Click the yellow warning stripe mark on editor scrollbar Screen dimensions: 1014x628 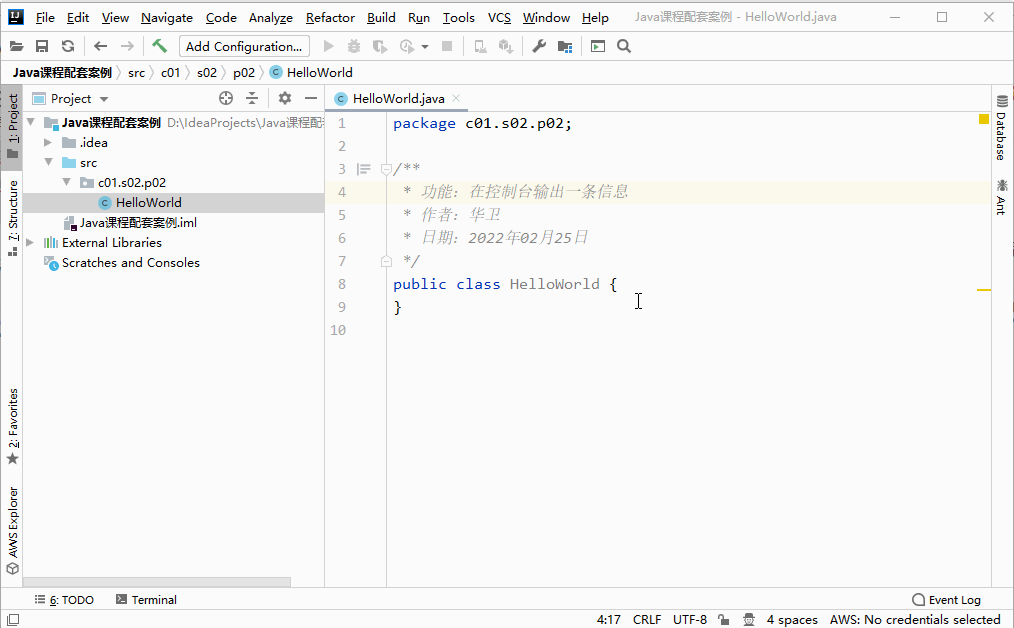pos(984,290)
